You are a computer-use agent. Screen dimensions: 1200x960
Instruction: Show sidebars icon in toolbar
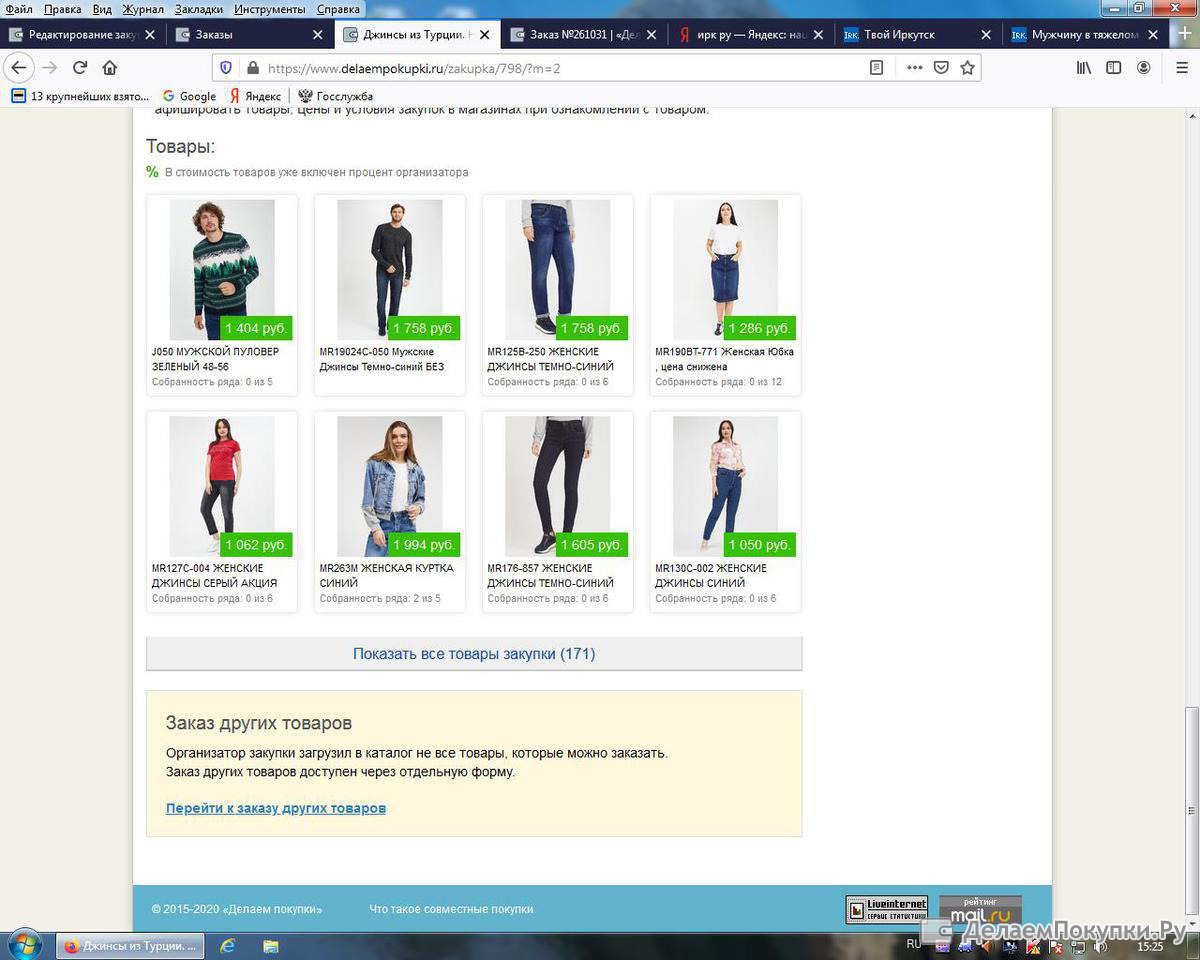coord(1113,68)
